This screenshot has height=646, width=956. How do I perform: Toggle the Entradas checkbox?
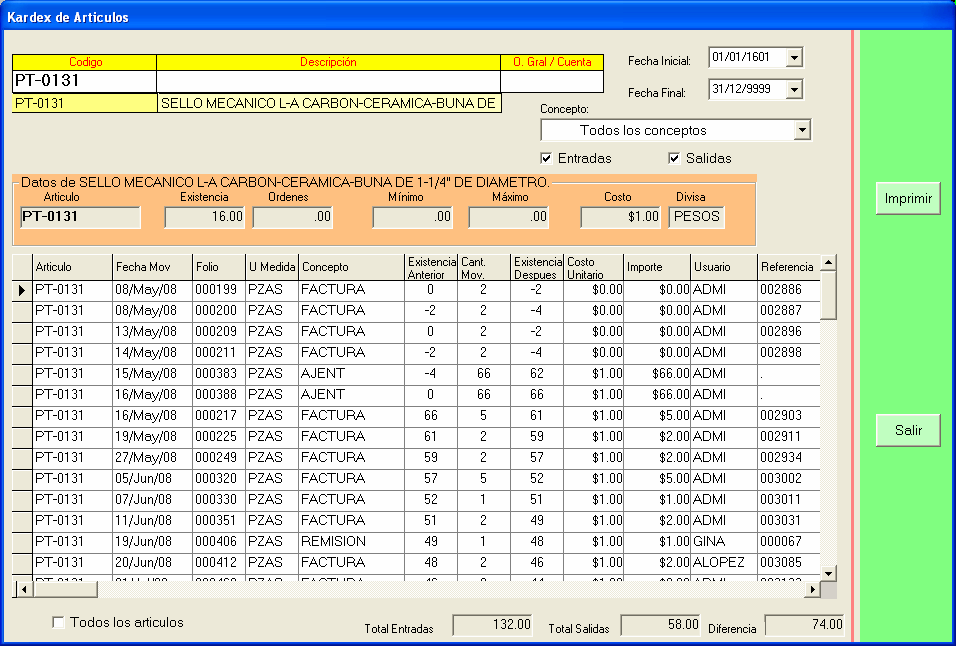point(546,158)
